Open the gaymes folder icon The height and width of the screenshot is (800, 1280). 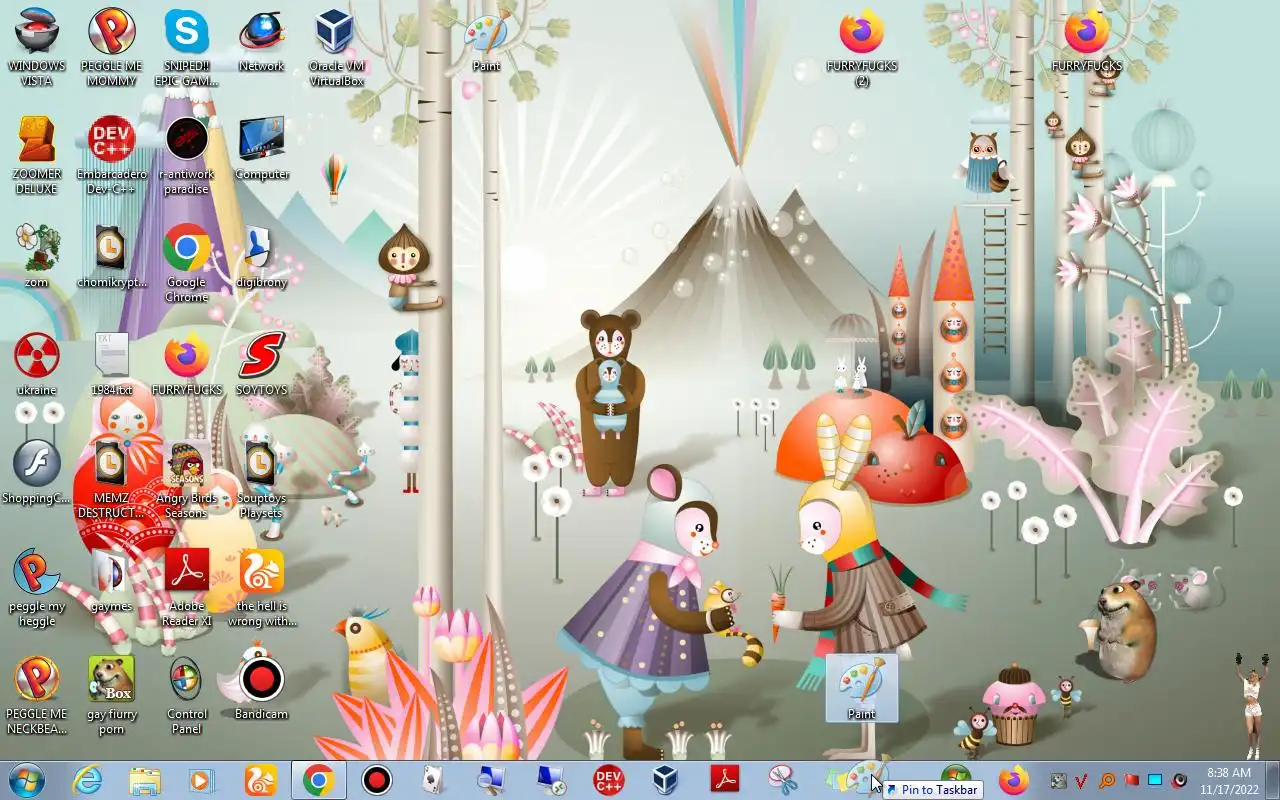pos(111,581)
